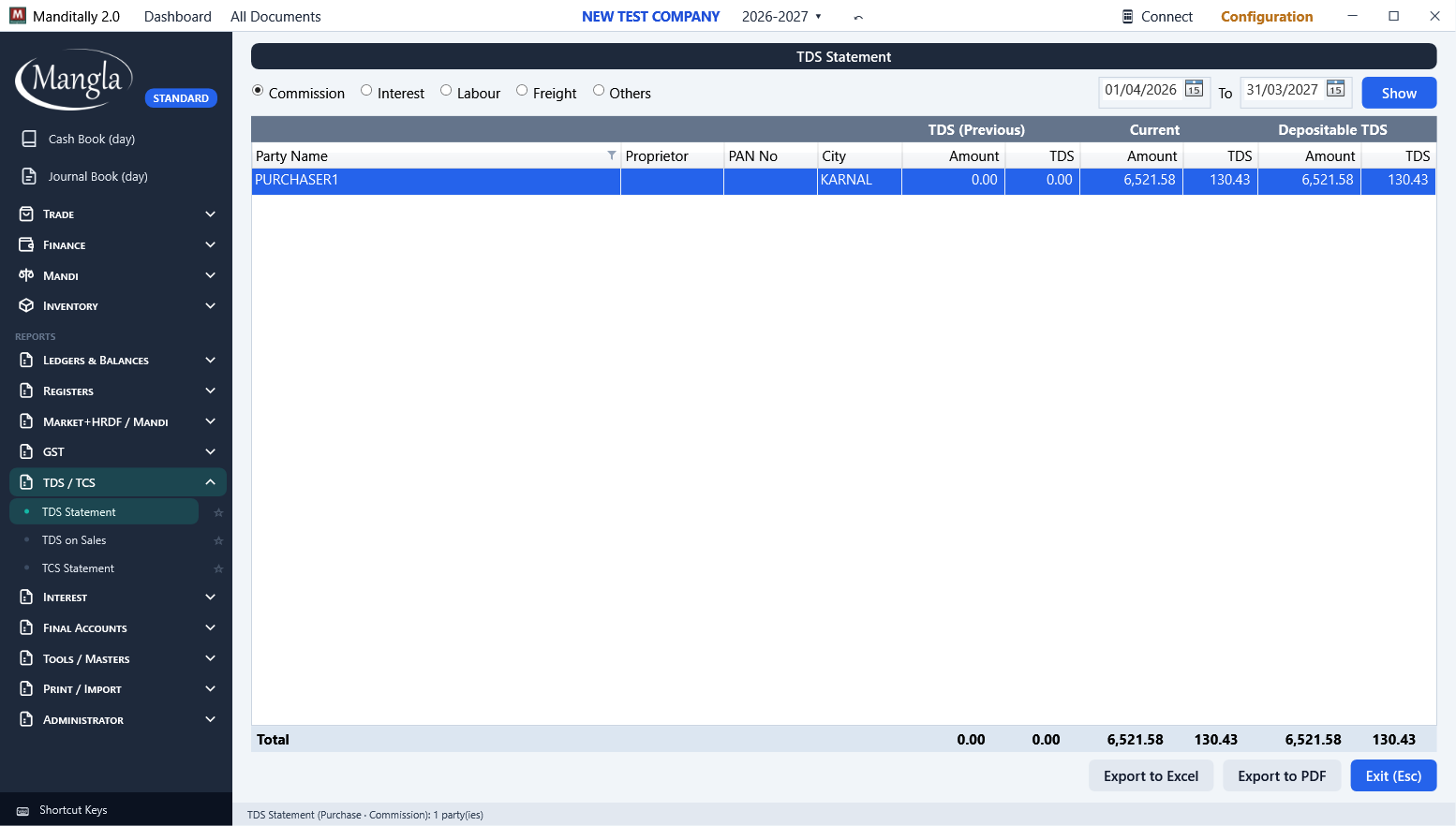Click Export to PDF
Screen dimensions: 1456x826
click(1282, 775)
